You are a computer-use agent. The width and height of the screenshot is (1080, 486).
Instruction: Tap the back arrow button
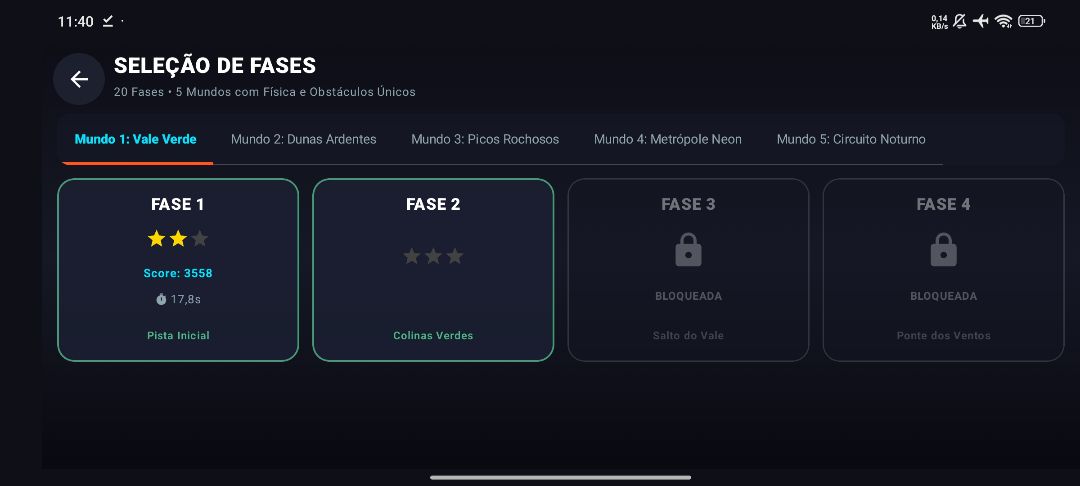(x=79, y=79)
